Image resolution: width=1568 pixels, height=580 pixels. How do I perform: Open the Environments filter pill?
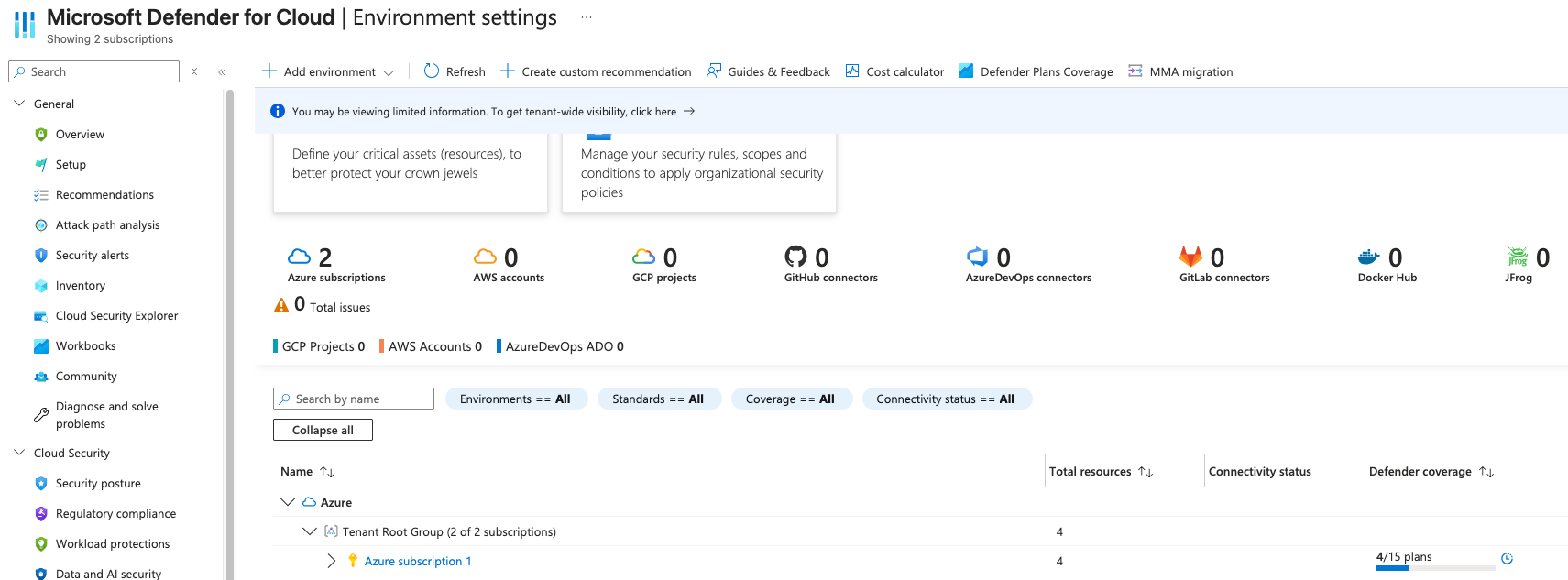point(516,399)
